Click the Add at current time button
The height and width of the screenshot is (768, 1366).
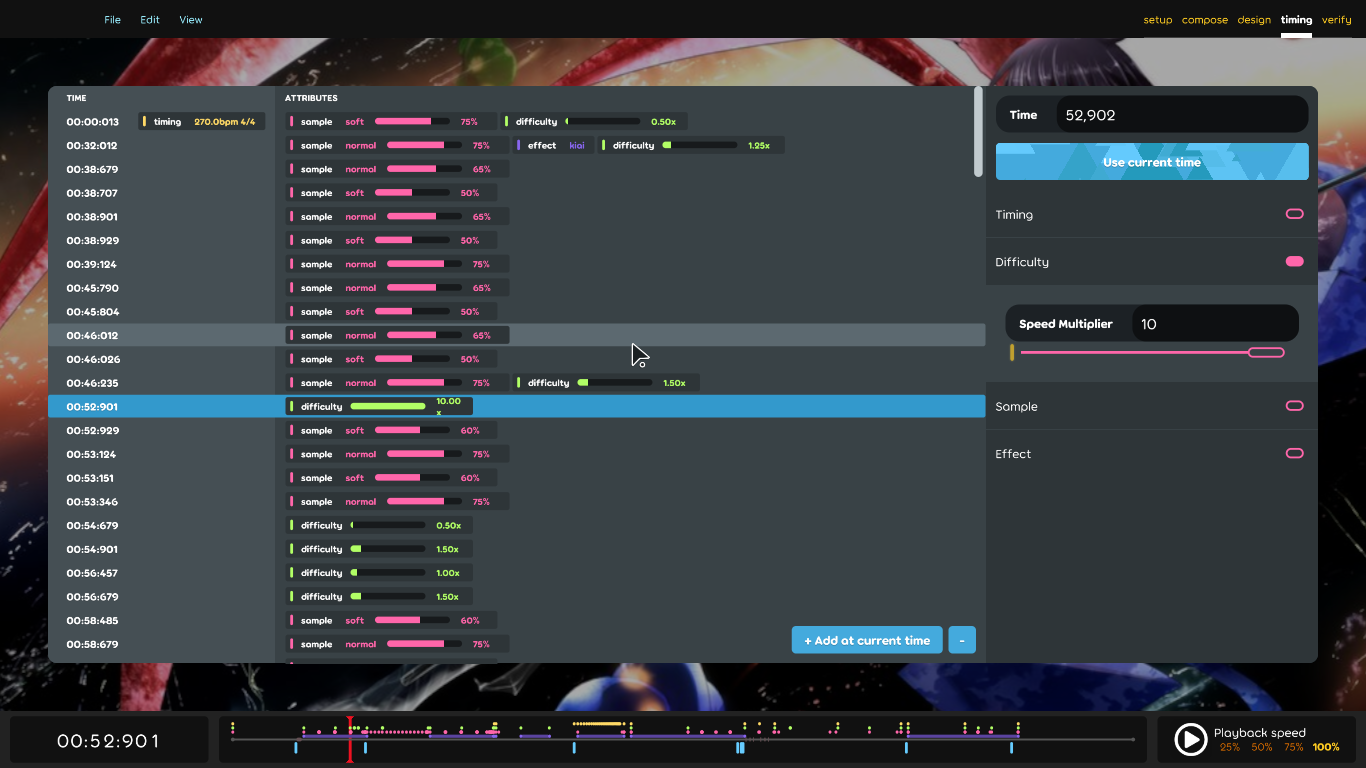[x=866, y=639]
